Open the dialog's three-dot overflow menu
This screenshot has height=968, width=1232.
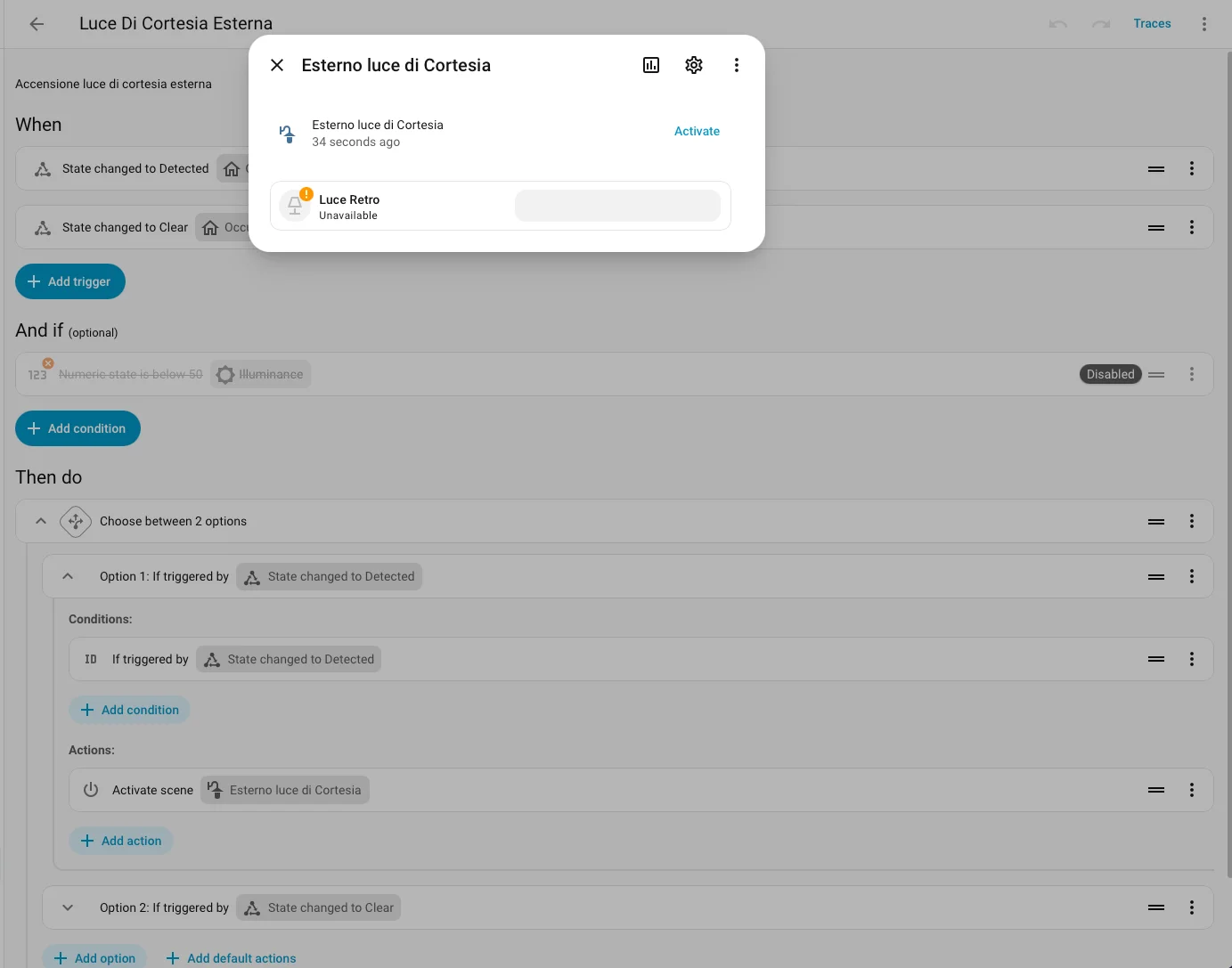click(737, 65)
